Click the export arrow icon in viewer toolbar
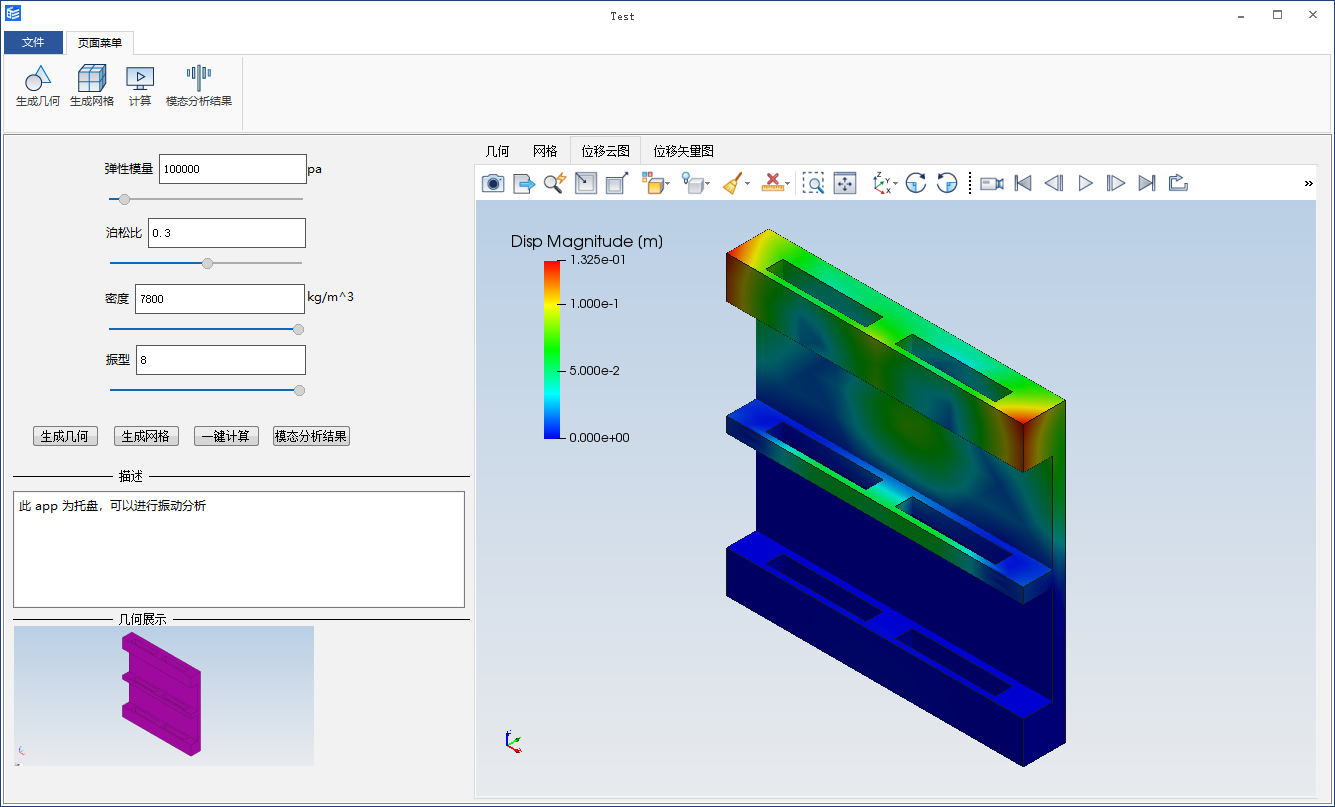The image size is (1335, 807). point(524,183)
